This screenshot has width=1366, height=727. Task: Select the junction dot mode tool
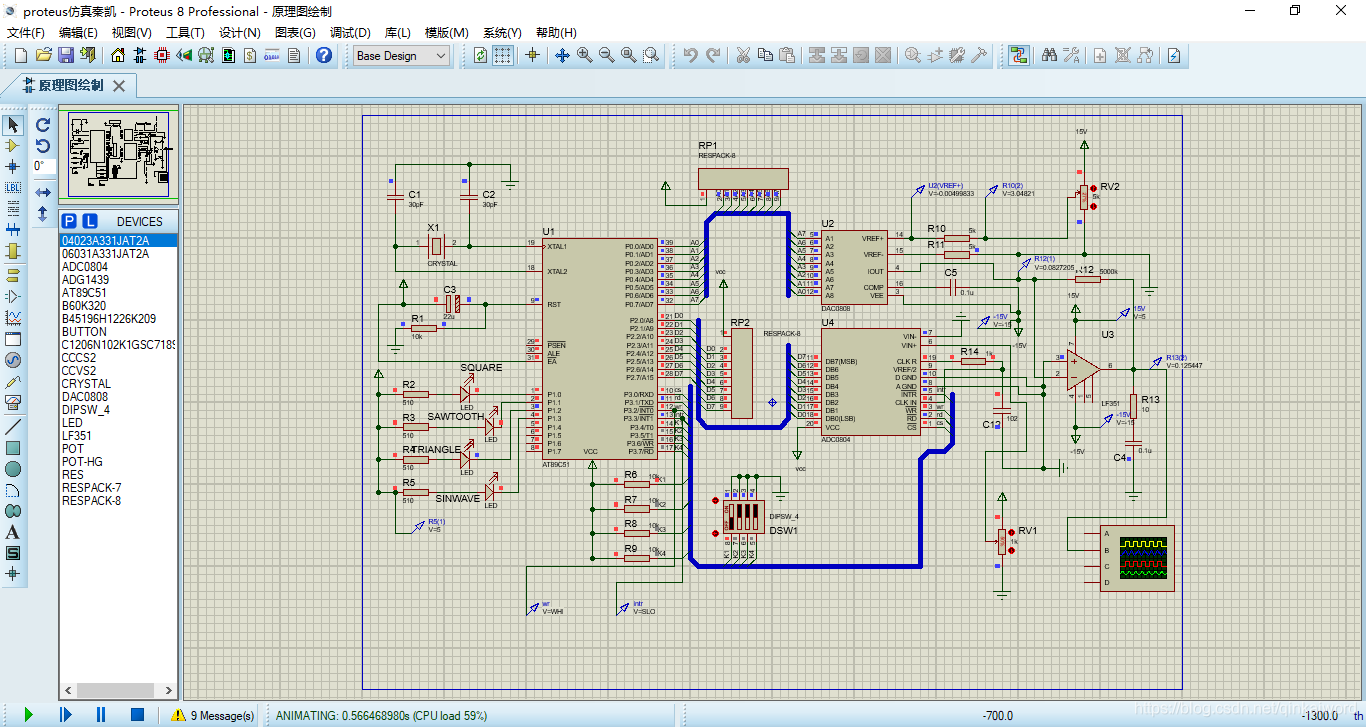13,167
